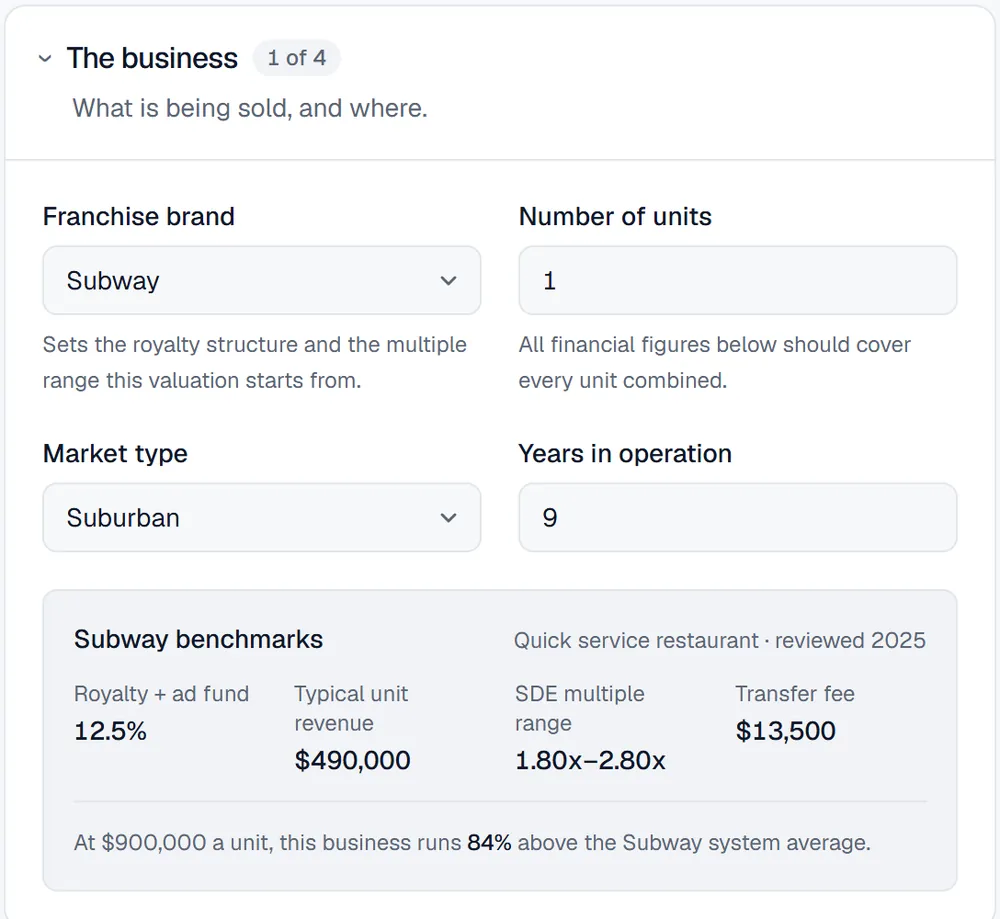Click the royalty structure helper text

pyautogui.click(x=254, y=362)
